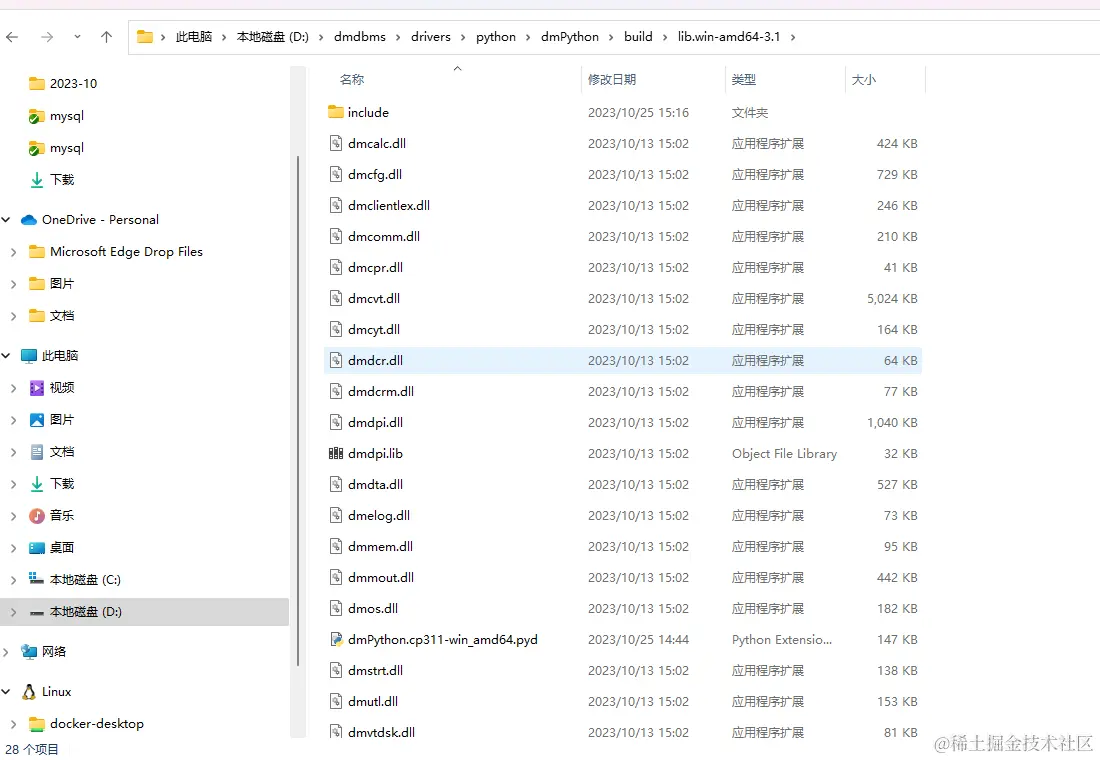1100x760 pixels.
Task: Select the OneDrive cloud icon
Action: click(x=29, y=220)
